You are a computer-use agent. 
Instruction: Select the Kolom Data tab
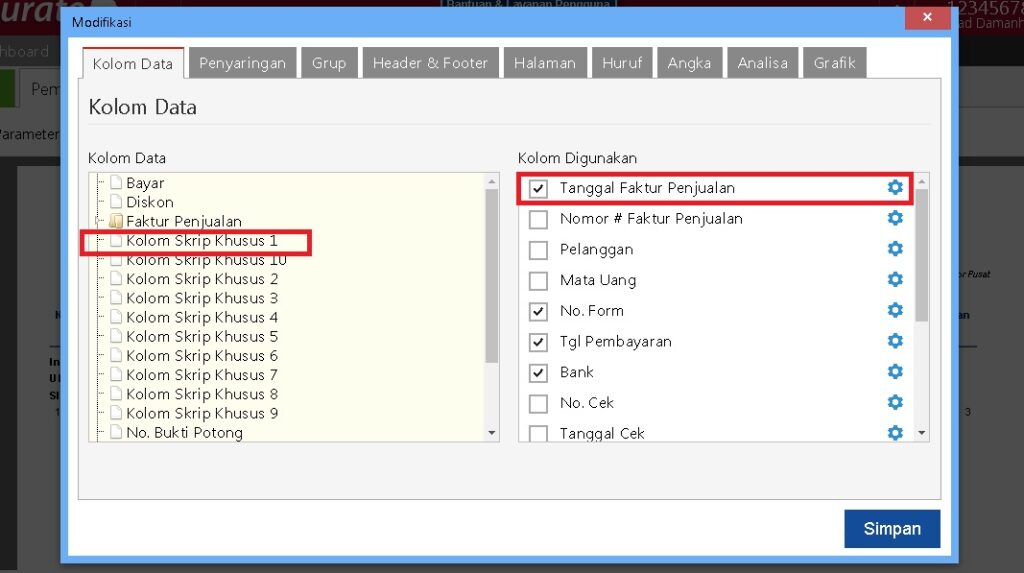(x=133, y=63)
